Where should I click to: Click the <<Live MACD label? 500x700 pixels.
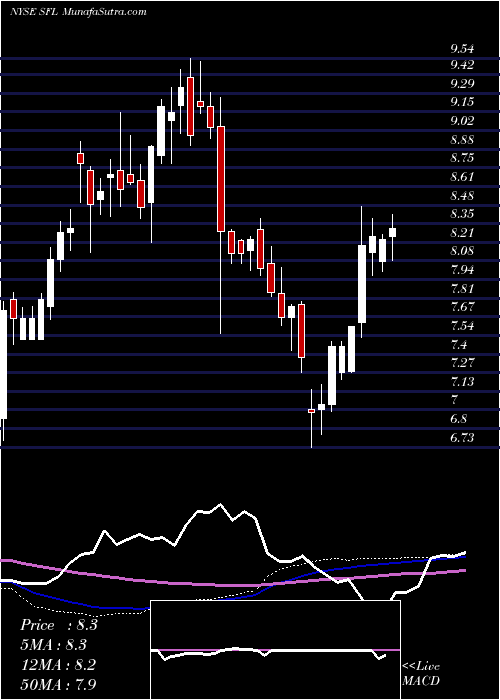421,673
